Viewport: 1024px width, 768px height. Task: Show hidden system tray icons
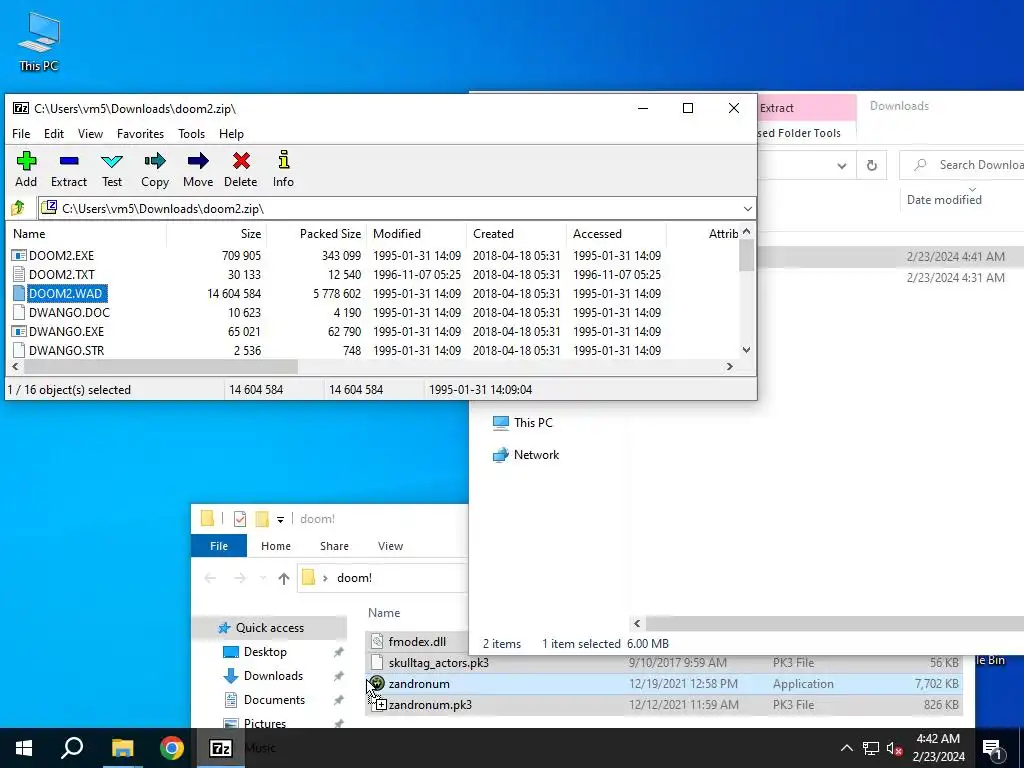click(x=846, y=748)
